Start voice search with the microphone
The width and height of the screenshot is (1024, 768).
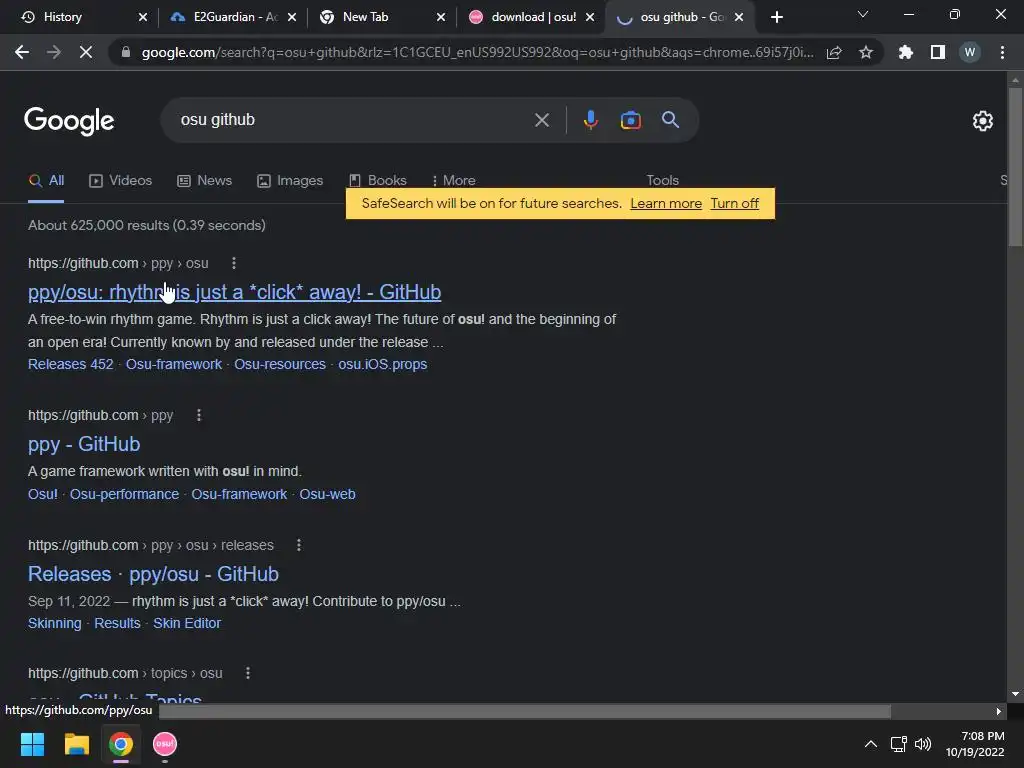coord(590,120)
